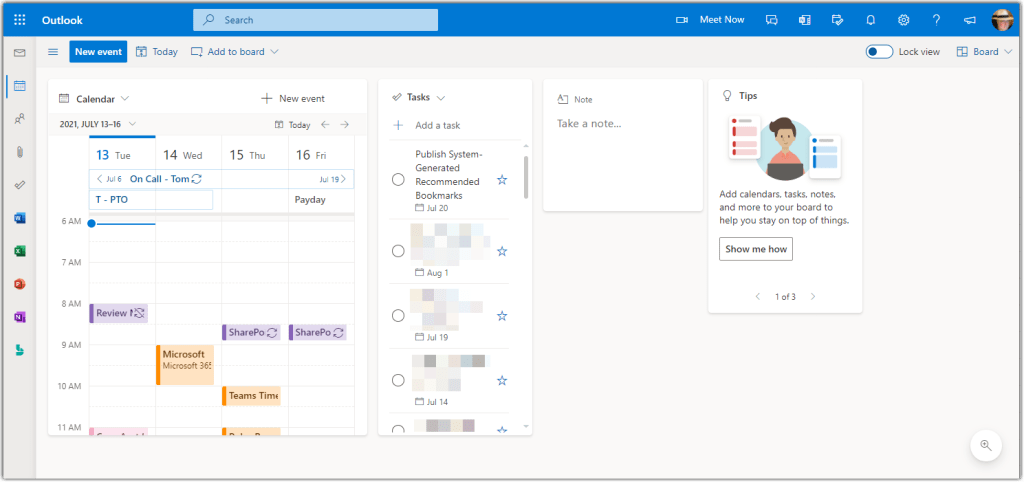Mark Publish System-Generated task complete

click(x=398, y=180)
